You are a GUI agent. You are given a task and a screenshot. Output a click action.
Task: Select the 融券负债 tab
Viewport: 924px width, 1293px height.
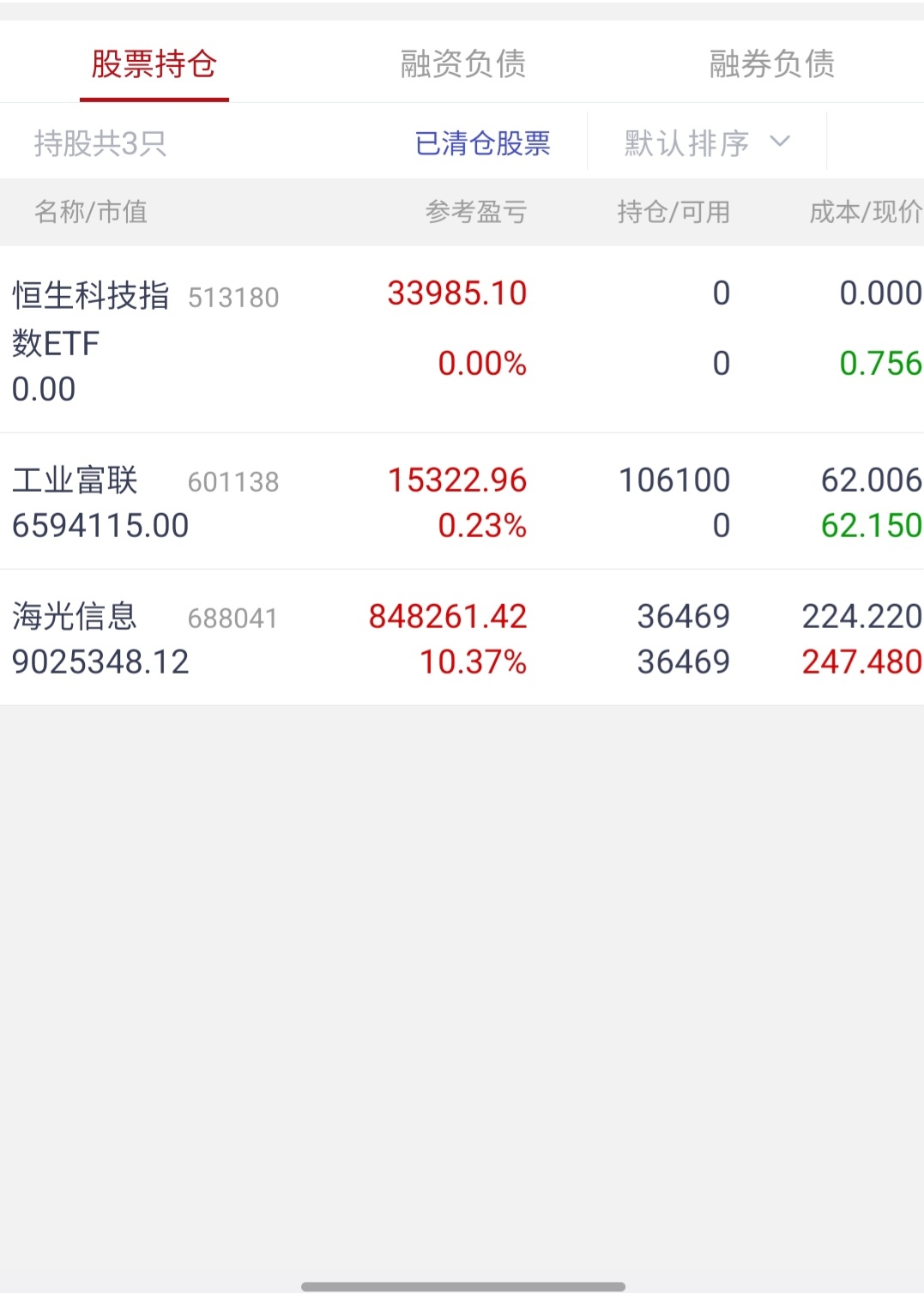(x=771, y=64)
